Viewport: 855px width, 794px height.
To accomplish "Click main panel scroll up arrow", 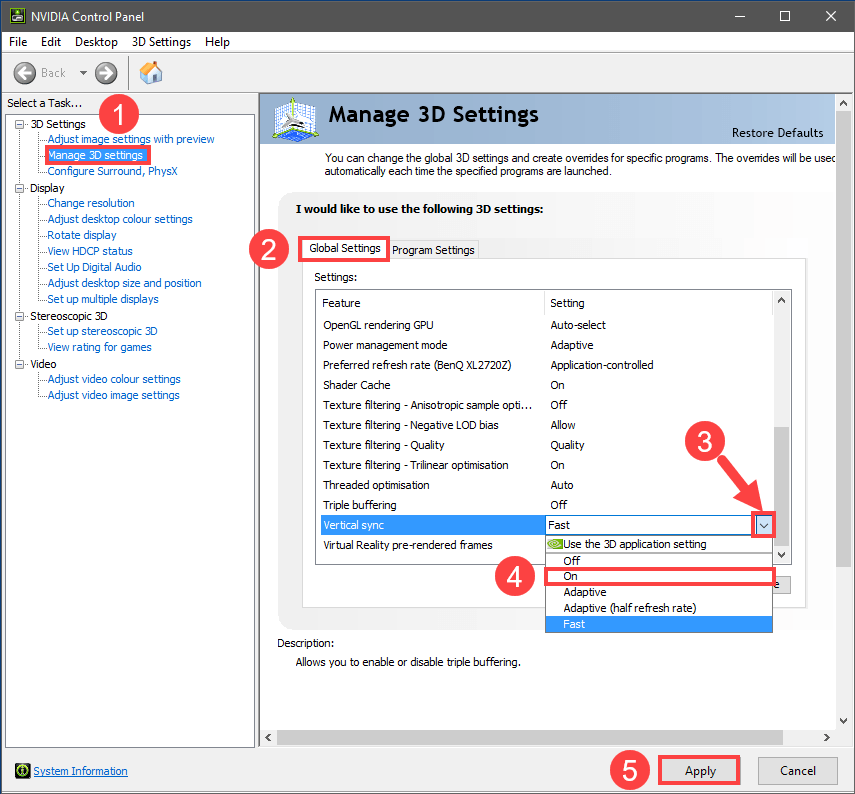I will click(x=844, y=103).
